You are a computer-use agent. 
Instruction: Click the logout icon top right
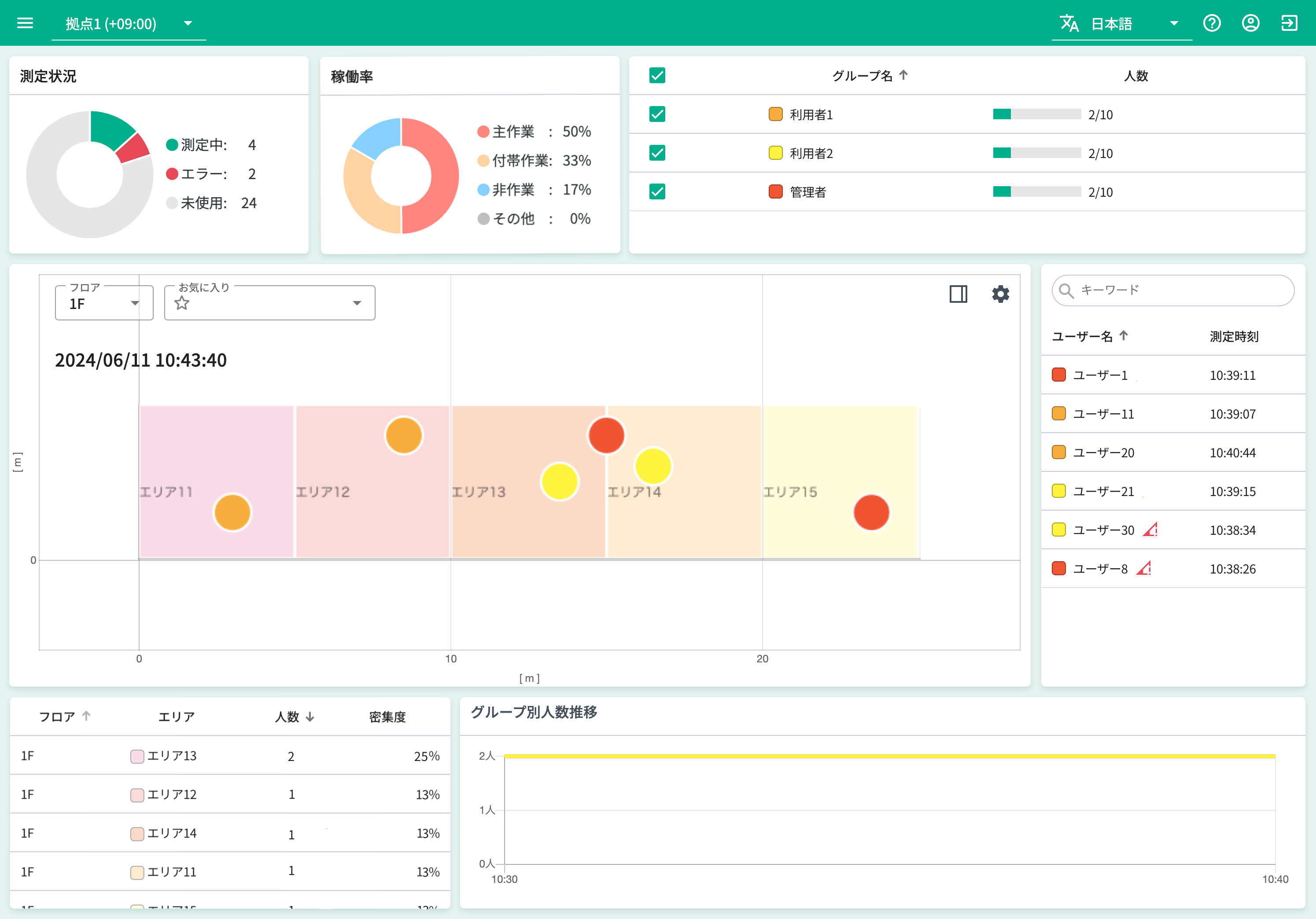click(1289, 23)
